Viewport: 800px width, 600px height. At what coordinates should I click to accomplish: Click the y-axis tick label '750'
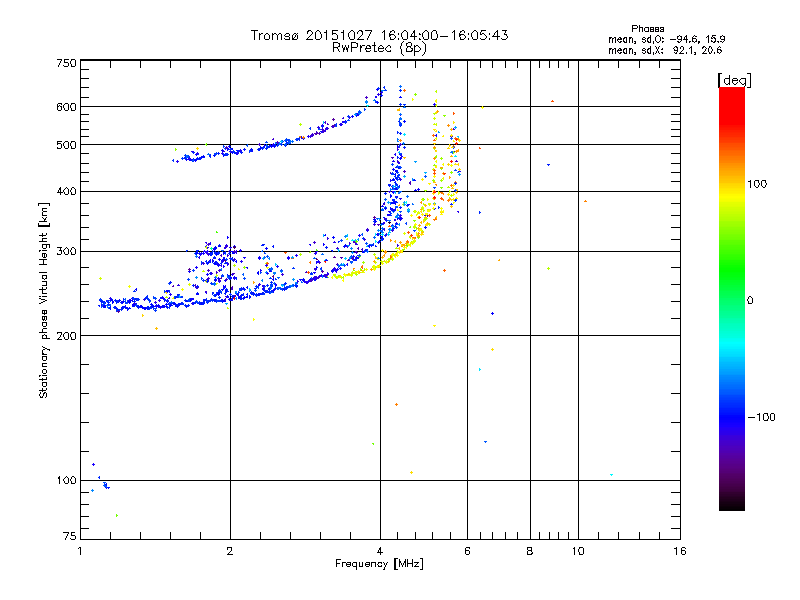pyautogui.click(x=66, y=63)
